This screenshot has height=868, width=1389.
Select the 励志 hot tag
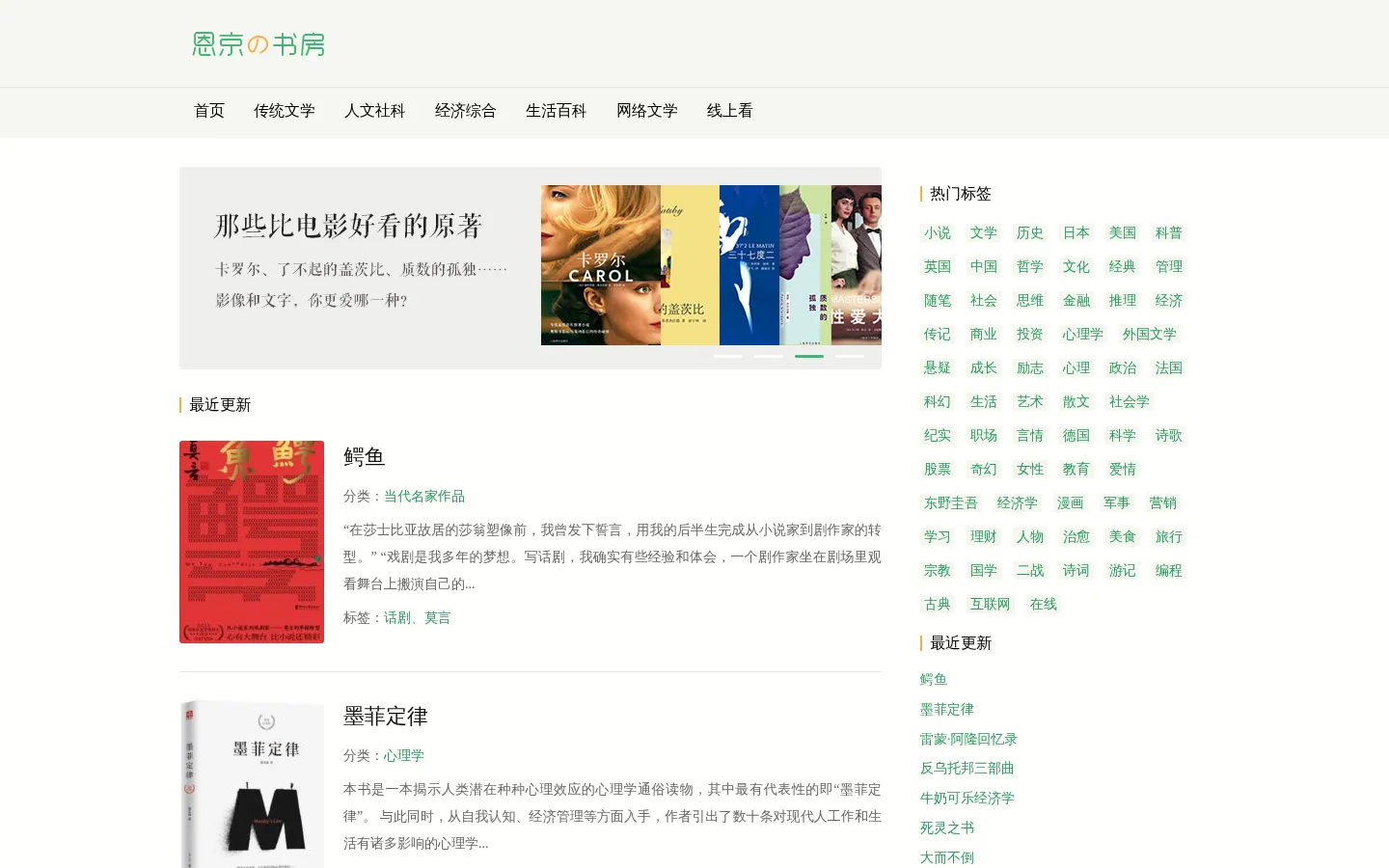click(1030, 367)
